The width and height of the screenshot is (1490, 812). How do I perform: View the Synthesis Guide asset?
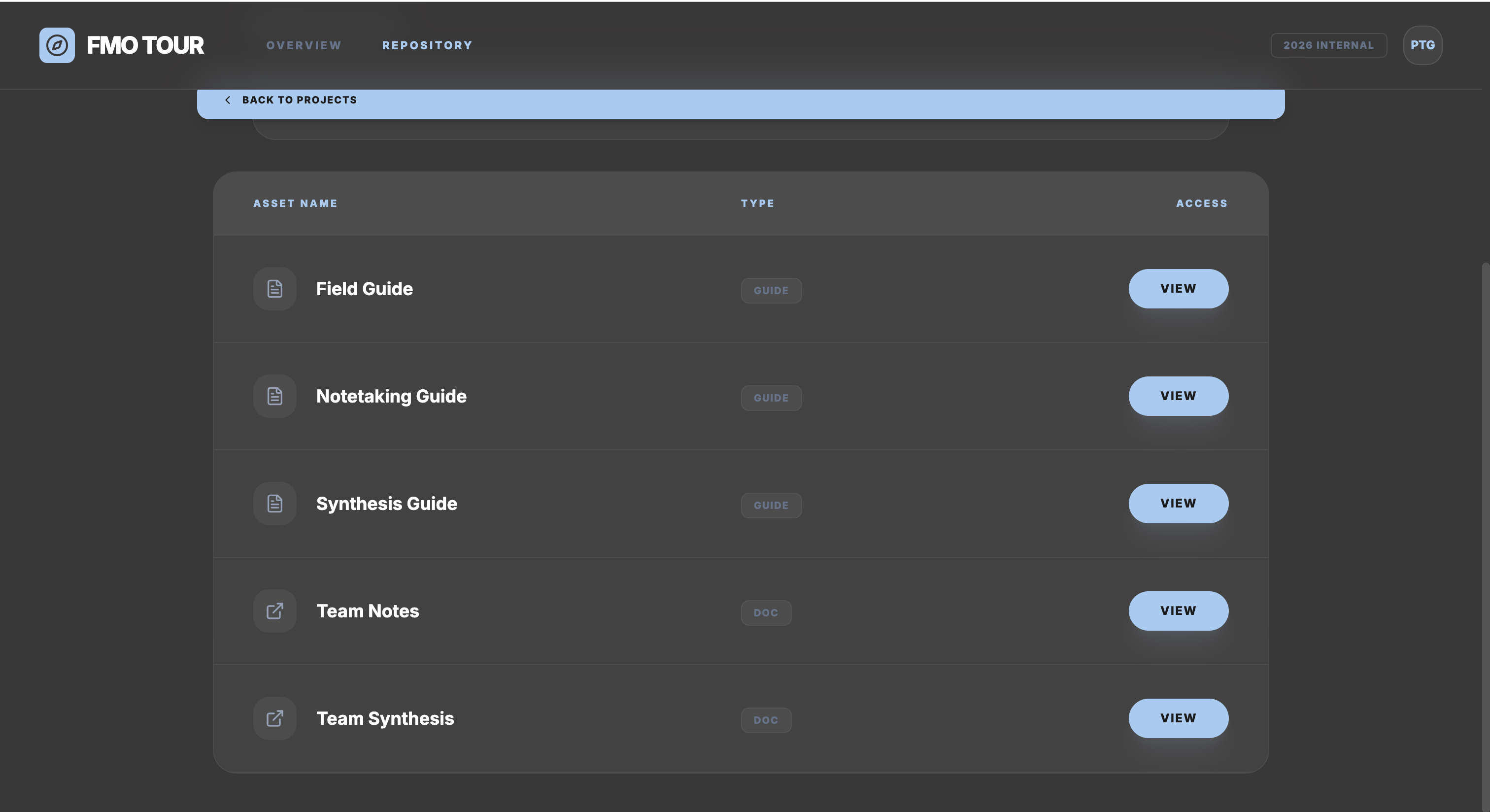pyautogui.click(x=1178, y=504)
